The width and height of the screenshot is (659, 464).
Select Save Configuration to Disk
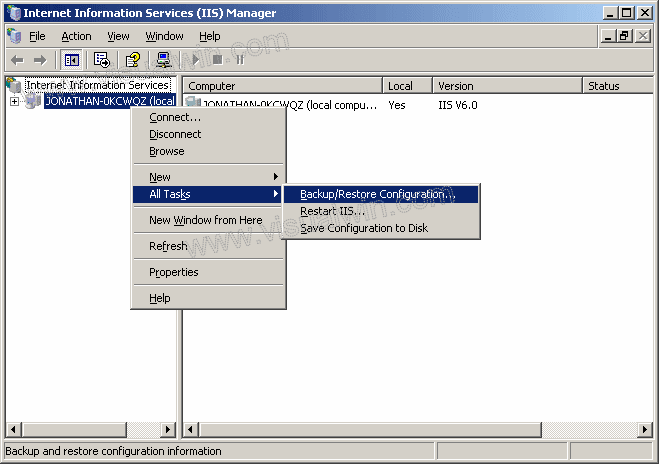pyautogui.click(x=381, y=228)
